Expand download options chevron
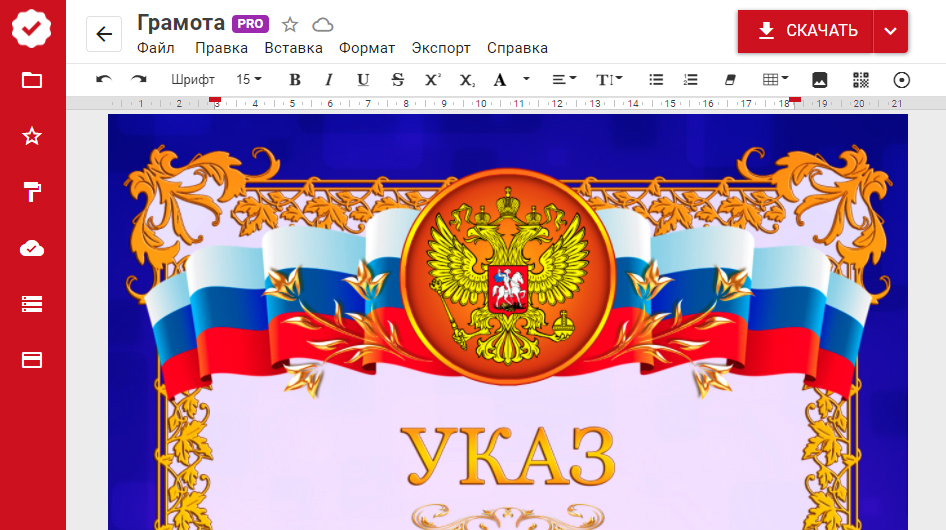Screen dimensions: 946x530 click(890, 31)
